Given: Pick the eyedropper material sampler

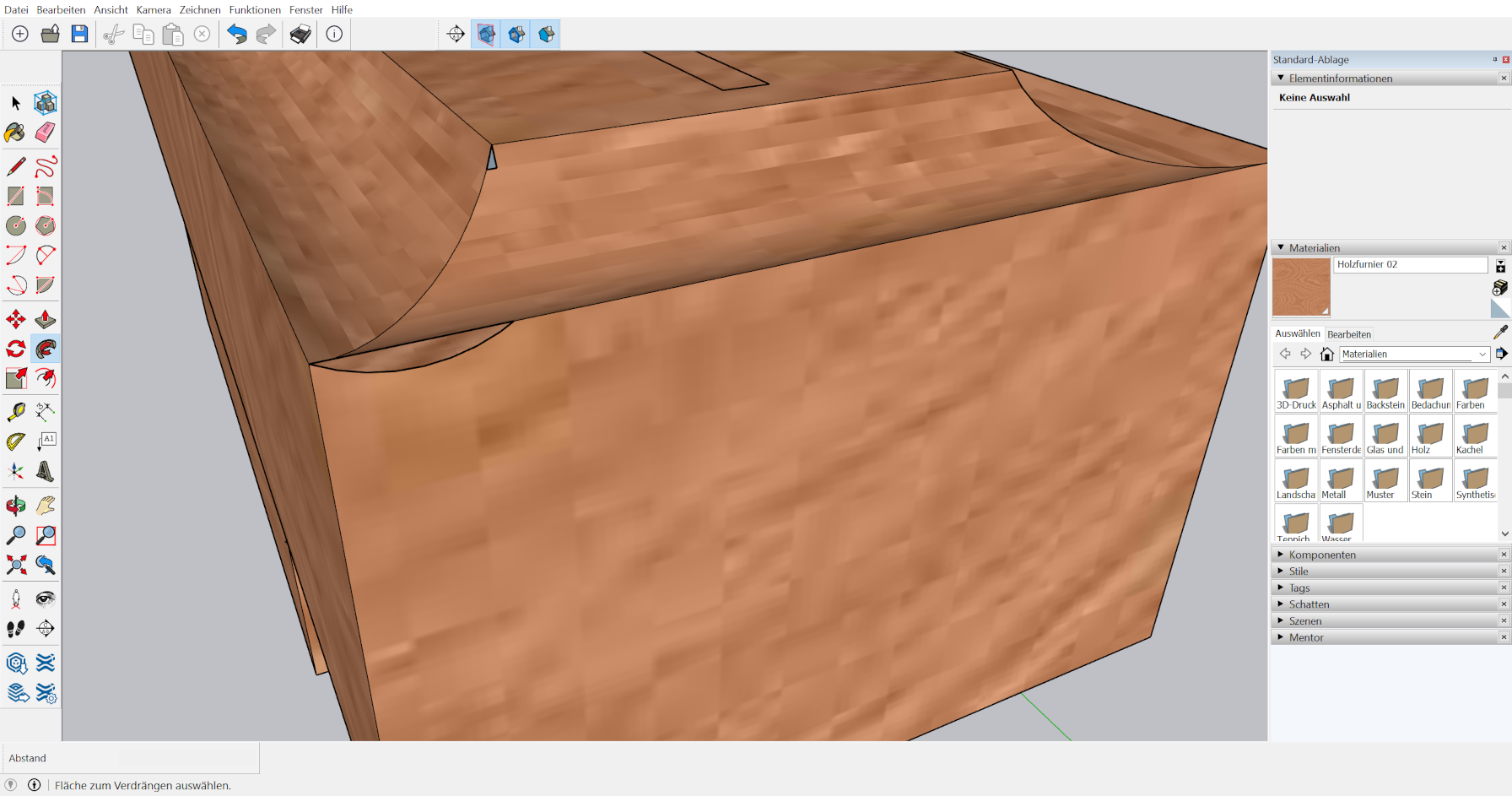Looking at the screenshot, I should point(1500,333).
